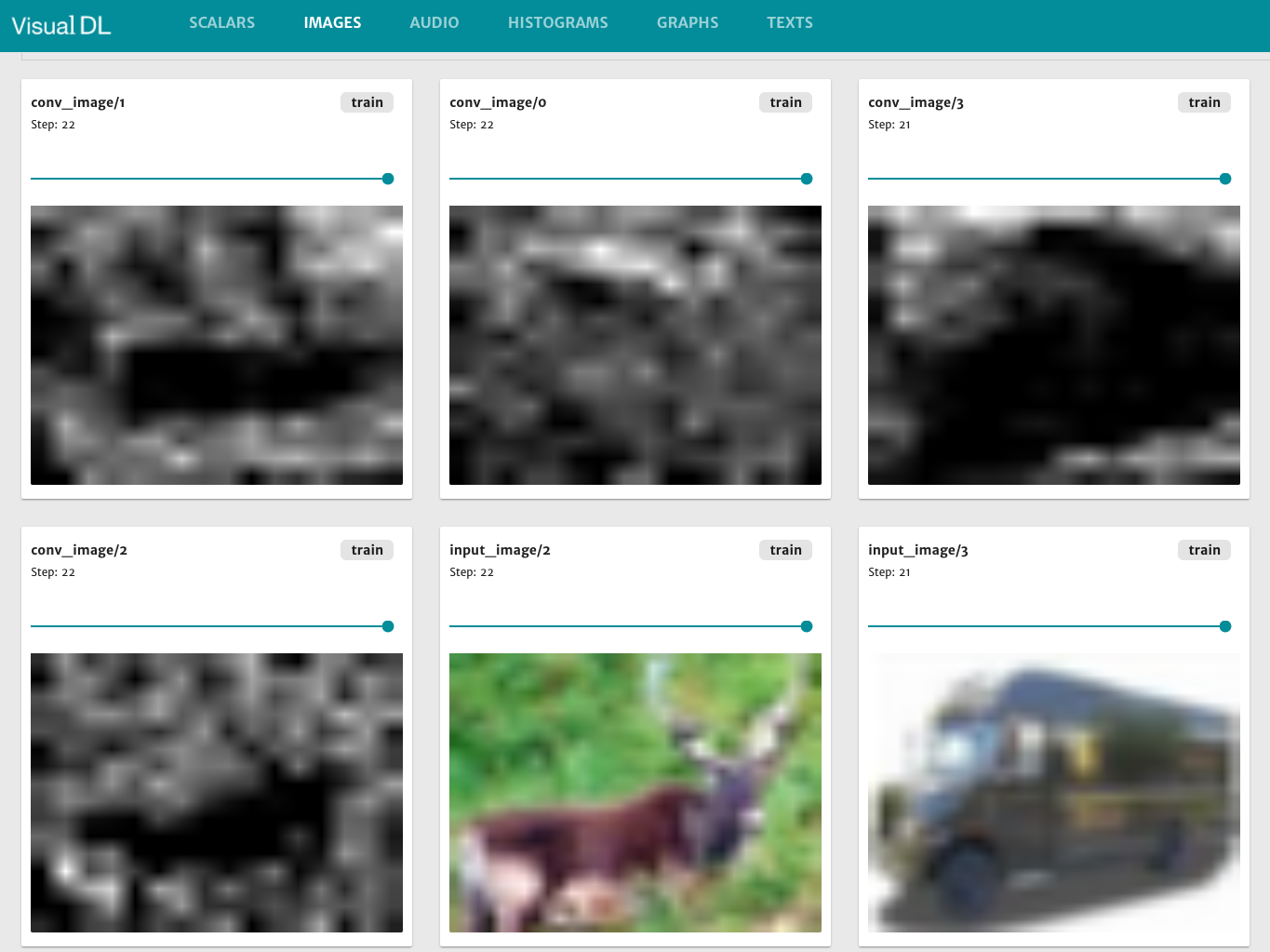
Task: Open the GRAPHS view
Action: pos(688,22)
